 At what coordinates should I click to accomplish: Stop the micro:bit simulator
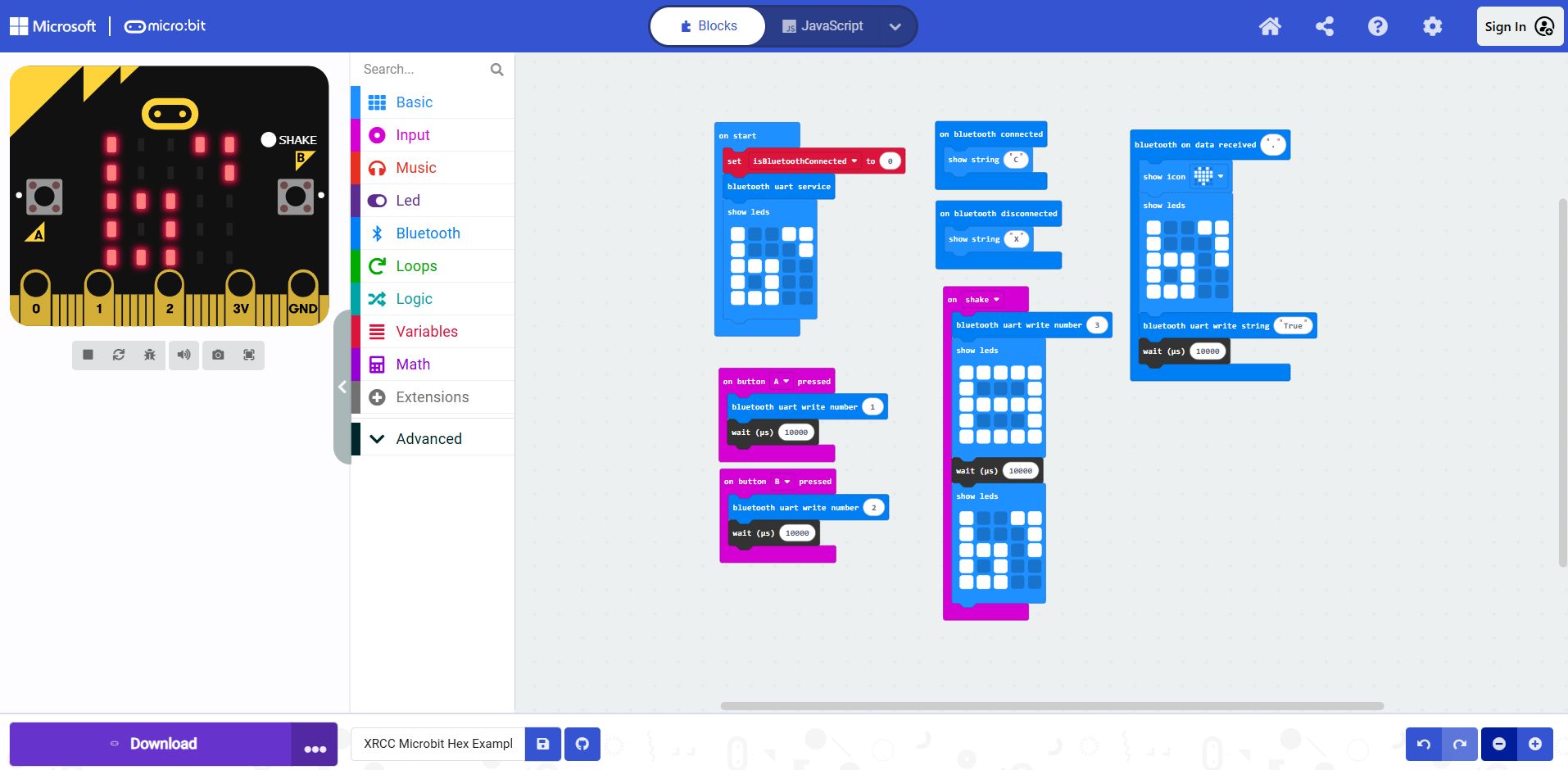pyautogui.click(x=88, y=355)
